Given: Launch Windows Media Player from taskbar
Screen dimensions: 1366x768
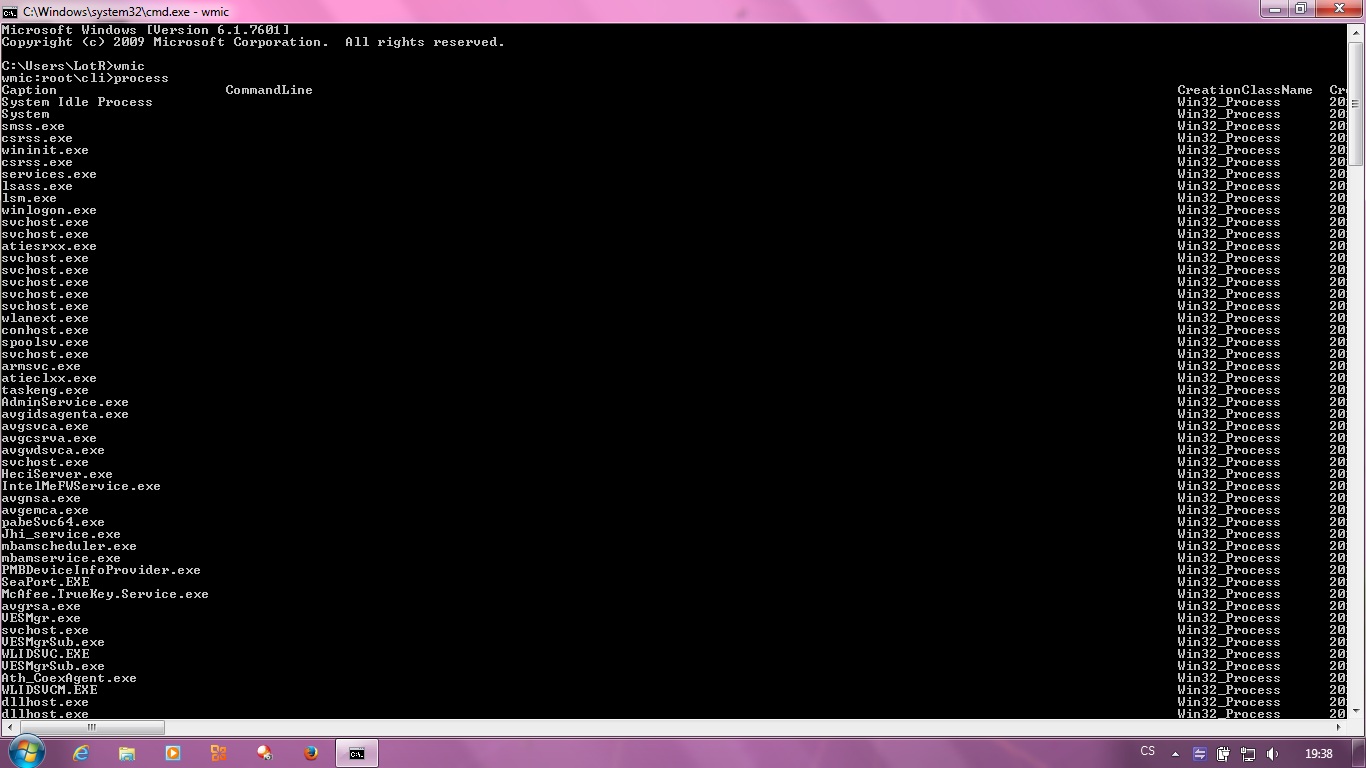Looking at the screenshot, I should 173,753.
